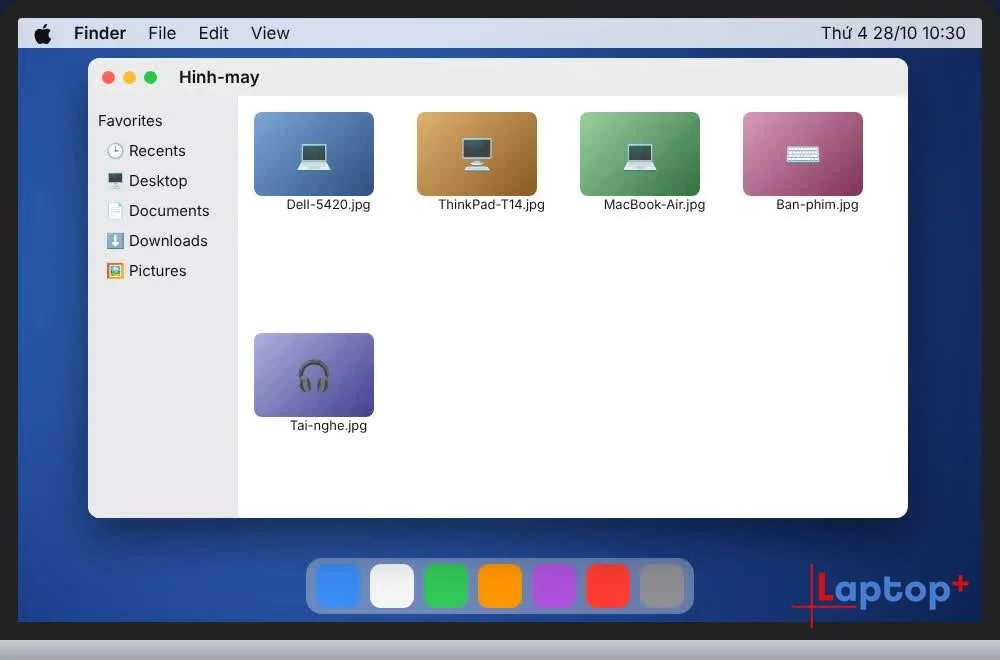The height and width of the screenshot is (660, 1000).
Task: Click the gray dock icon
Action: click(x=662, y=586)
